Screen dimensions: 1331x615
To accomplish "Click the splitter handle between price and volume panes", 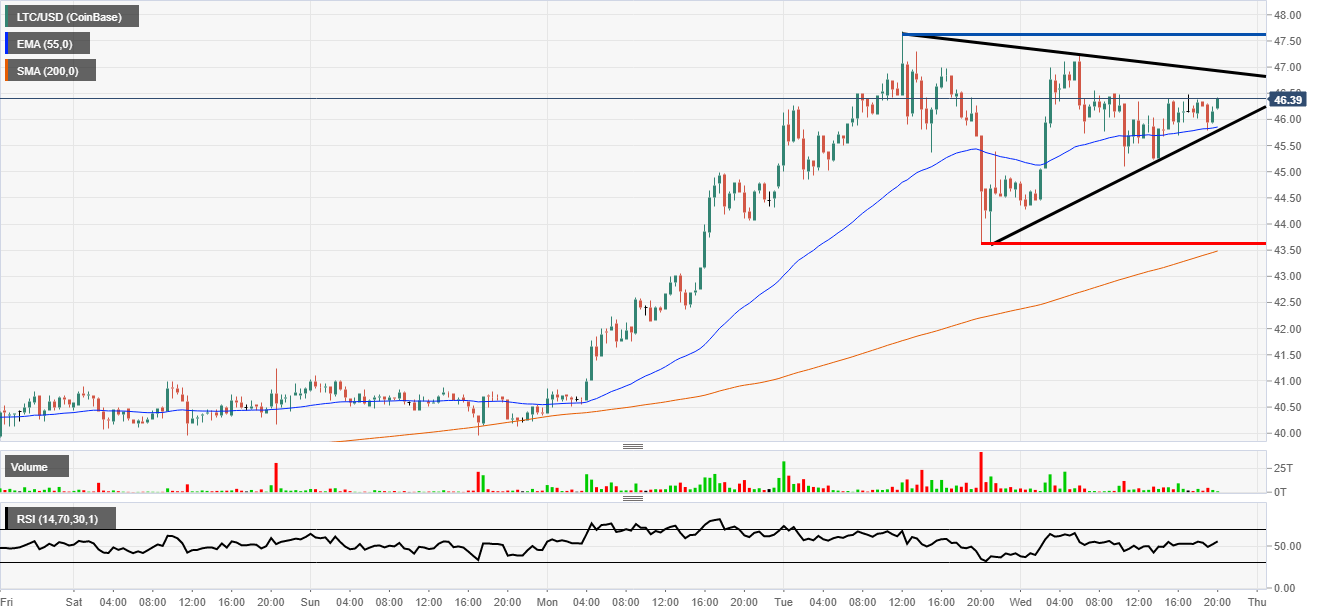I will 632,446.
